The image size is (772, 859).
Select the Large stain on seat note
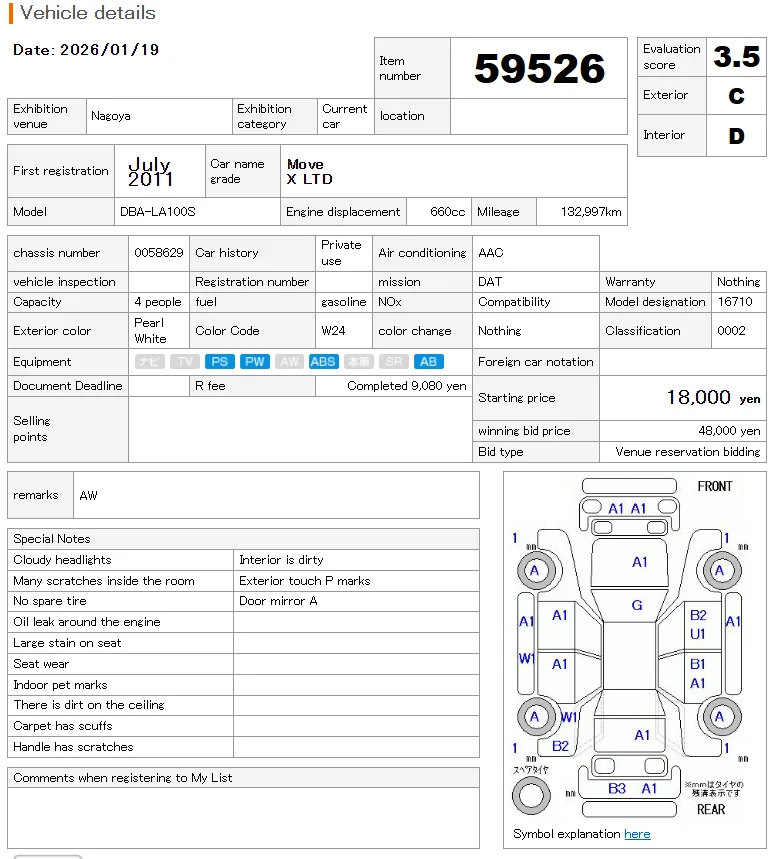67,643
